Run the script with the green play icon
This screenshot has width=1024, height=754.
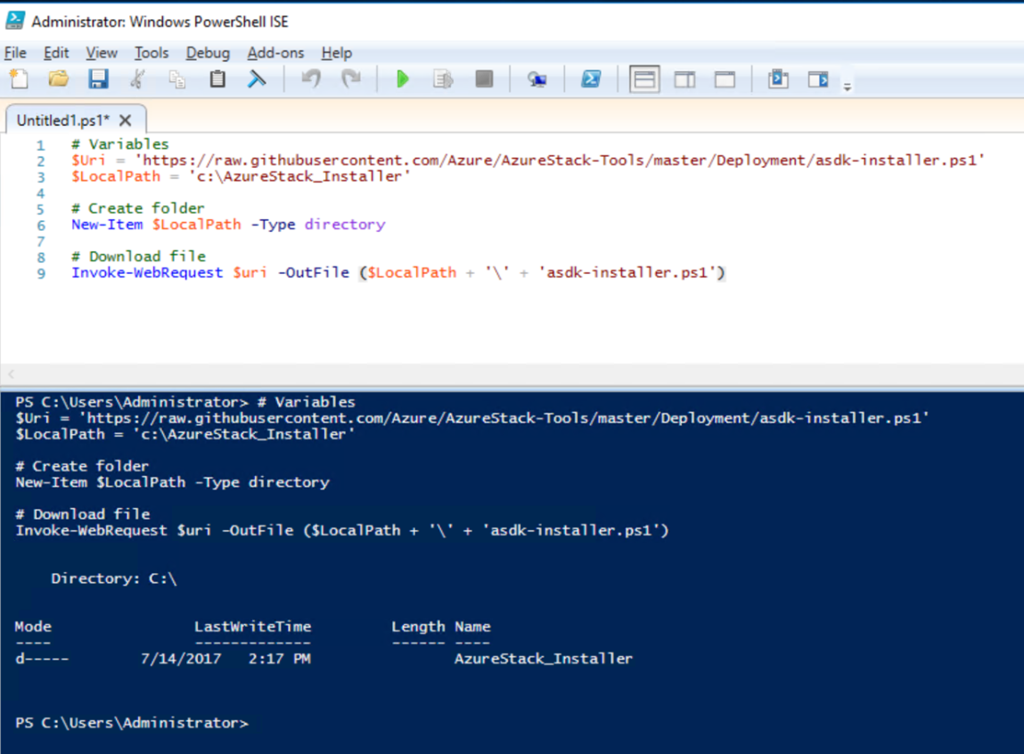[403, 79]
